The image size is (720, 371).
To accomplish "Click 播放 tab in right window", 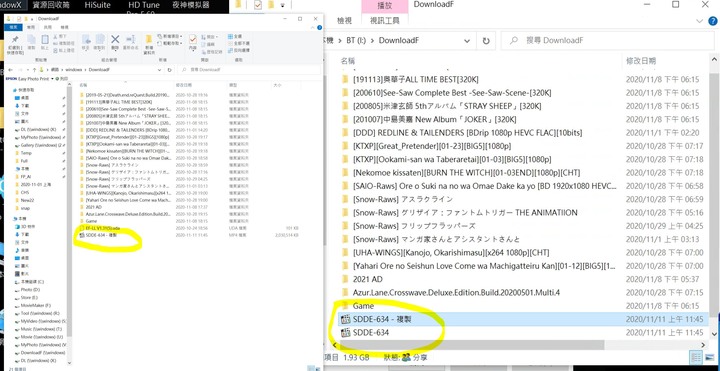I will click(x=384, y=6).
